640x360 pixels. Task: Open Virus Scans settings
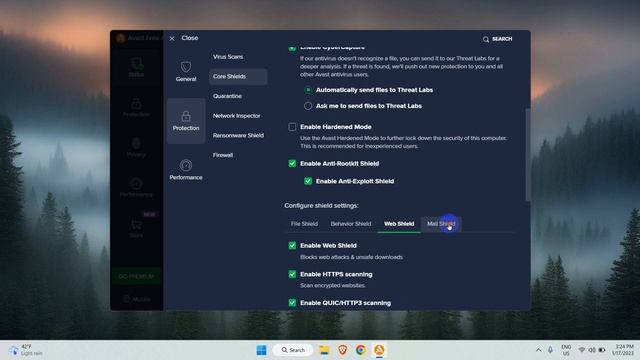pyautogui.click(x=228, y=57)
